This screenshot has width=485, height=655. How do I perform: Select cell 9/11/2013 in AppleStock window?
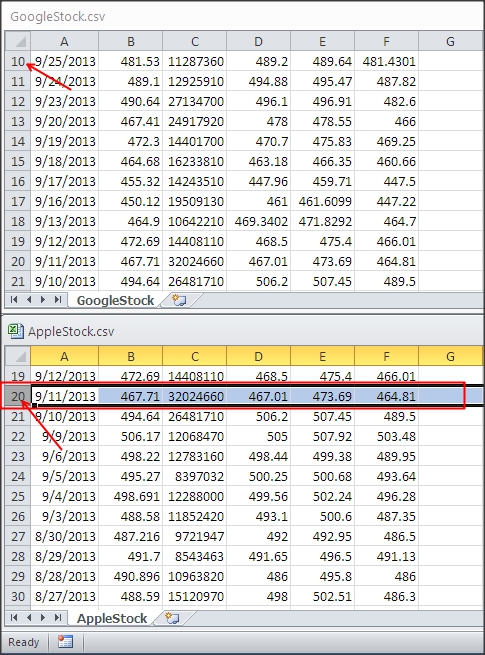(x=65, y=396)
